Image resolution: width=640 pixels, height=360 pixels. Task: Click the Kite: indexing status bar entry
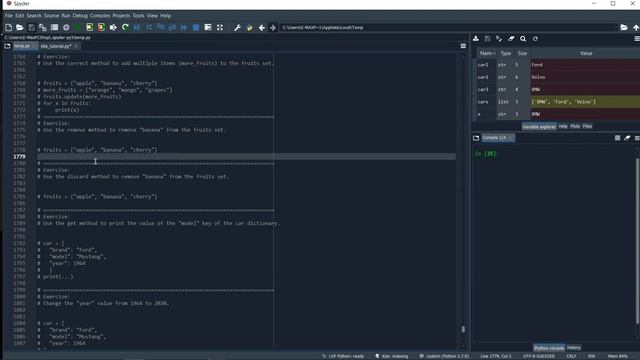pos(391,356)
